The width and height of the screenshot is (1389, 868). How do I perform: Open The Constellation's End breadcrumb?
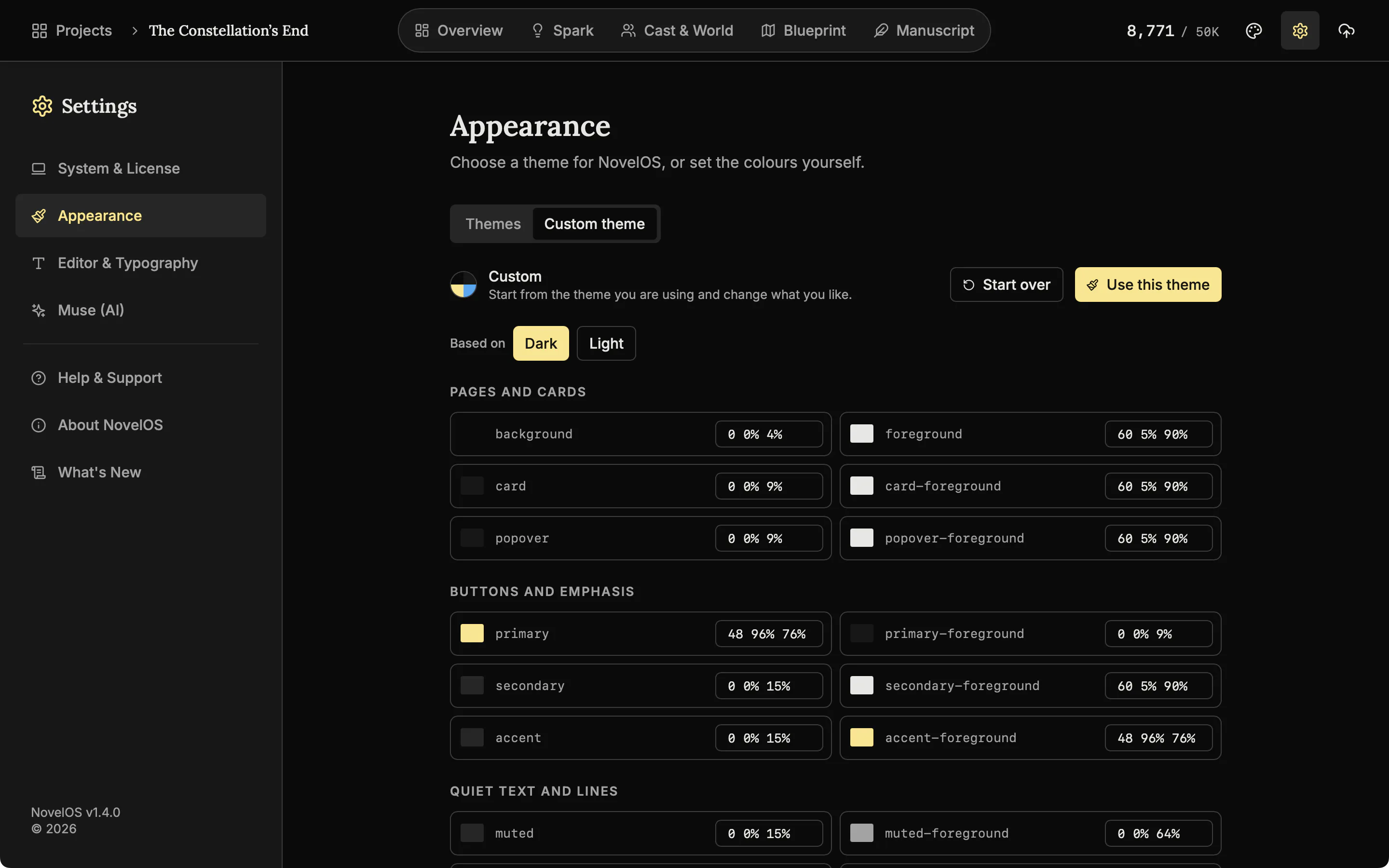point(229,30)
